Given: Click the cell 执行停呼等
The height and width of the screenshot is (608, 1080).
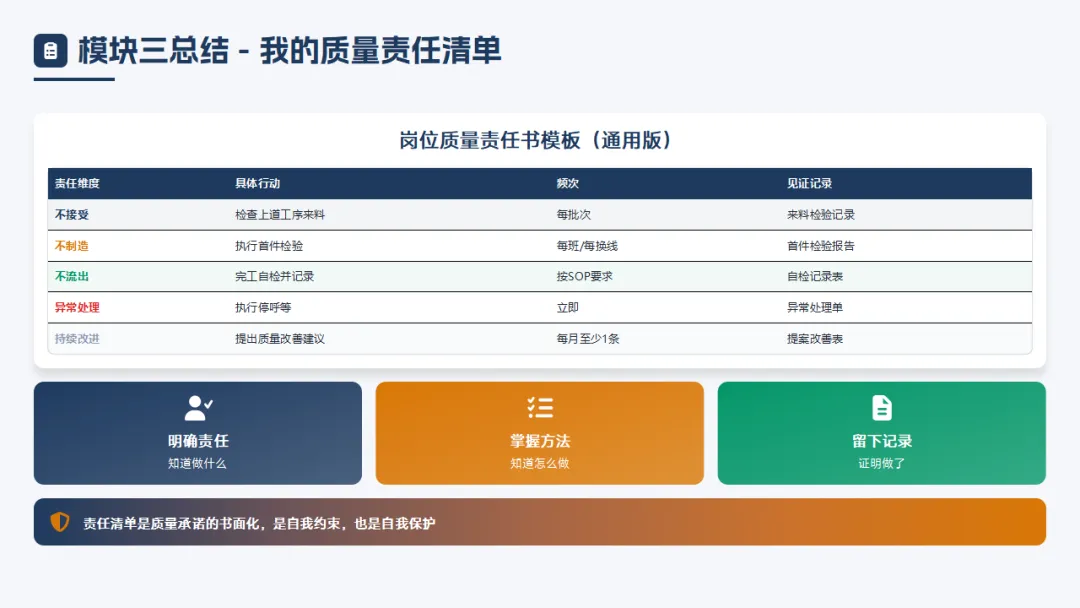Looking at the screenshot, I should (x=263, y=307).
